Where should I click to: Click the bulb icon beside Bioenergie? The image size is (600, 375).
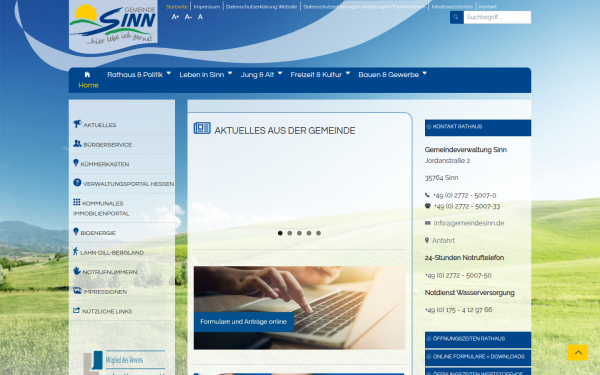(x=76, y=232)
